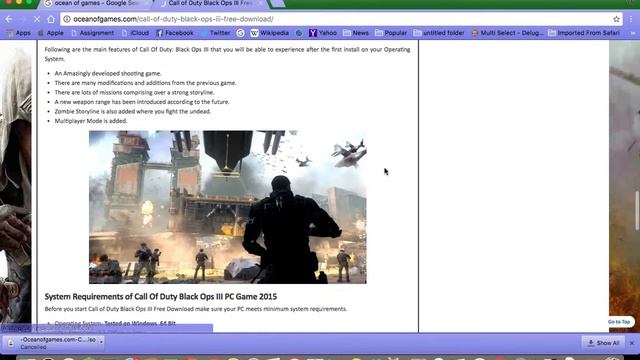View site information for oceanofgames.com

point(67,19)
